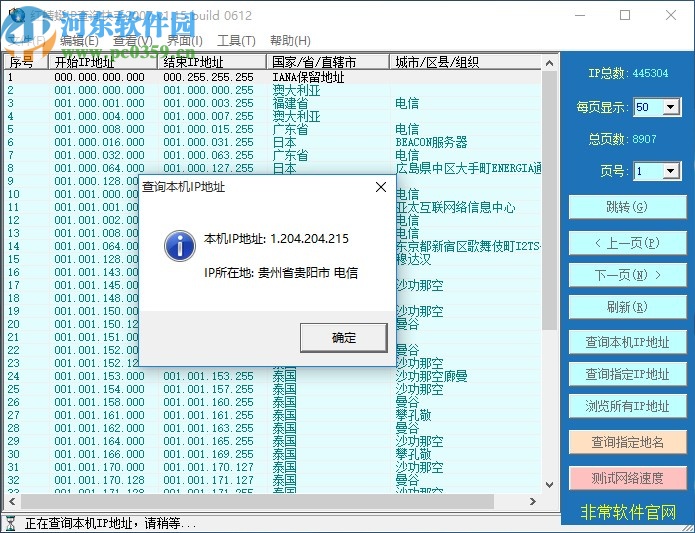Click the status bar text 正在查询本机IP地址
The width and height of the screenshot is (695, 533).
click(110, 524)
